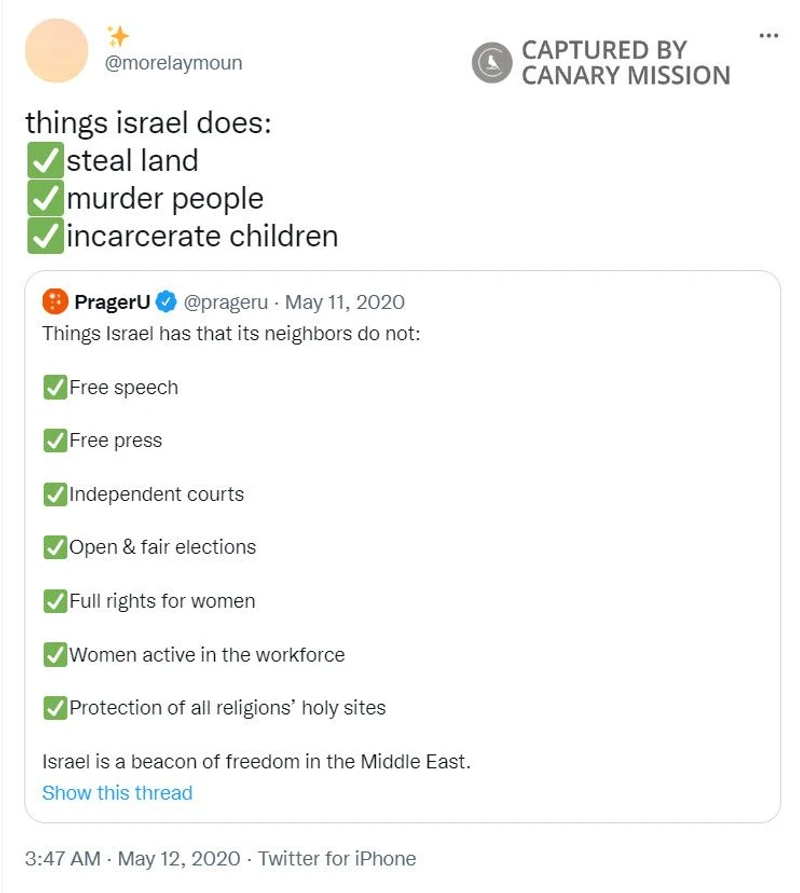Open the PragerU account name
The width and height of the screenshot is (800, 893).
(x=112, y=302)
